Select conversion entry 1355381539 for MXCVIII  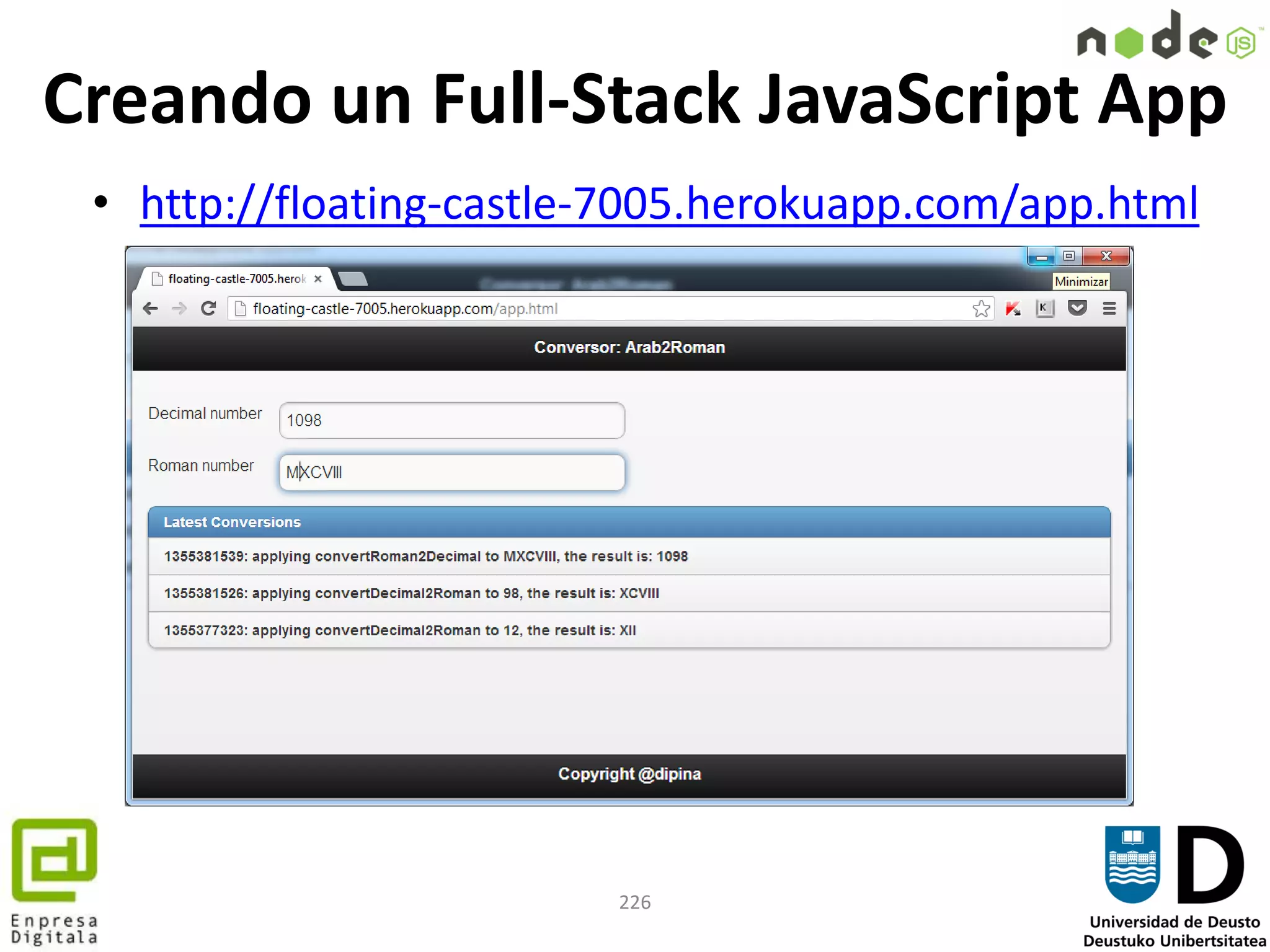point(629,556)
